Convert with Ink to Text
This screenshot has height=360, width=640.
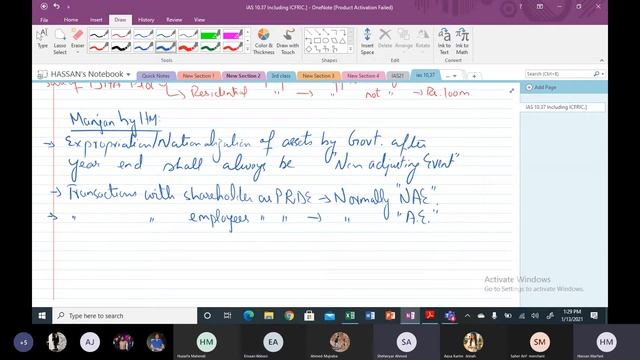(444, 41)
